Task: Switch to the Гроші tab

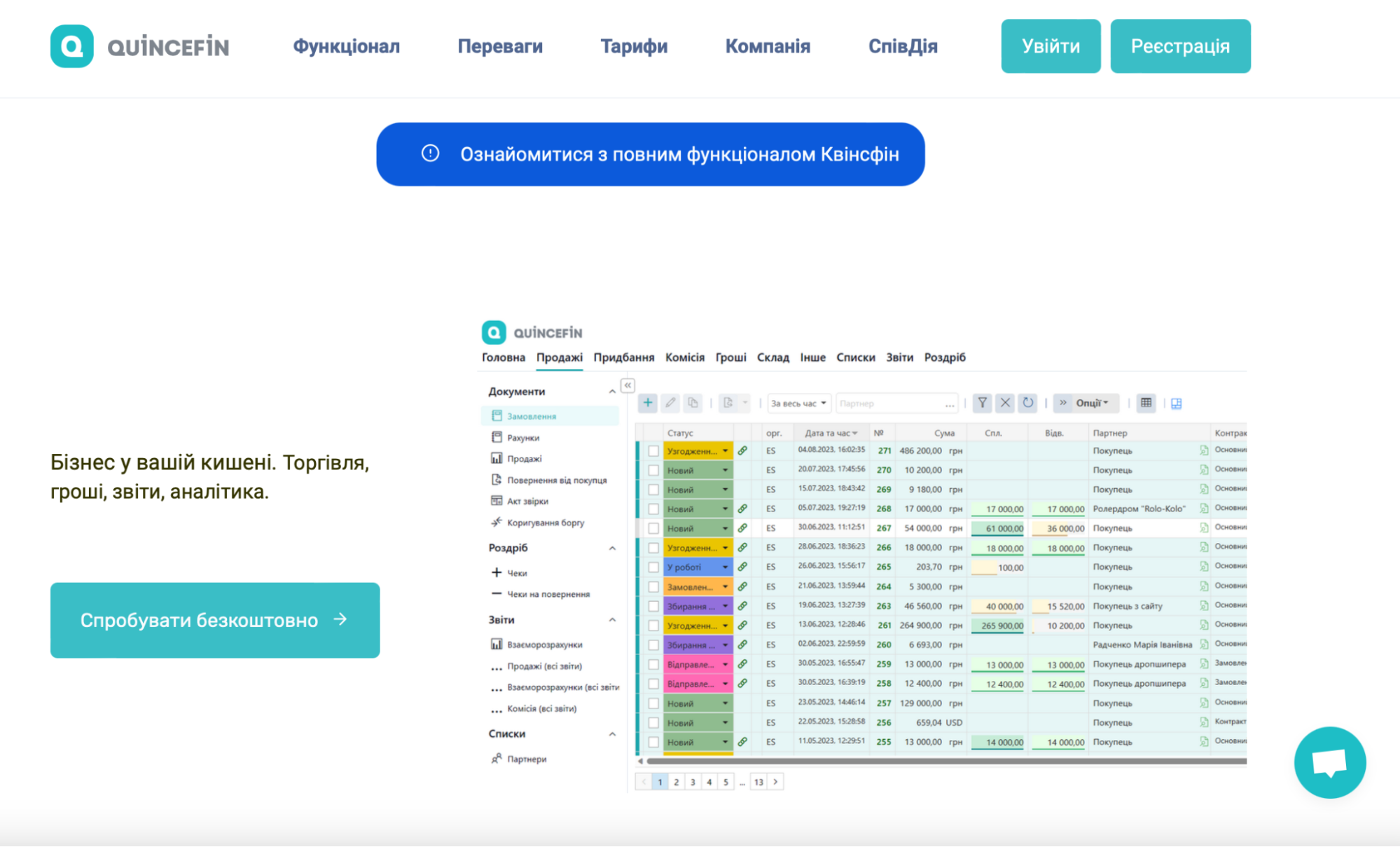Action: point(731,357)
